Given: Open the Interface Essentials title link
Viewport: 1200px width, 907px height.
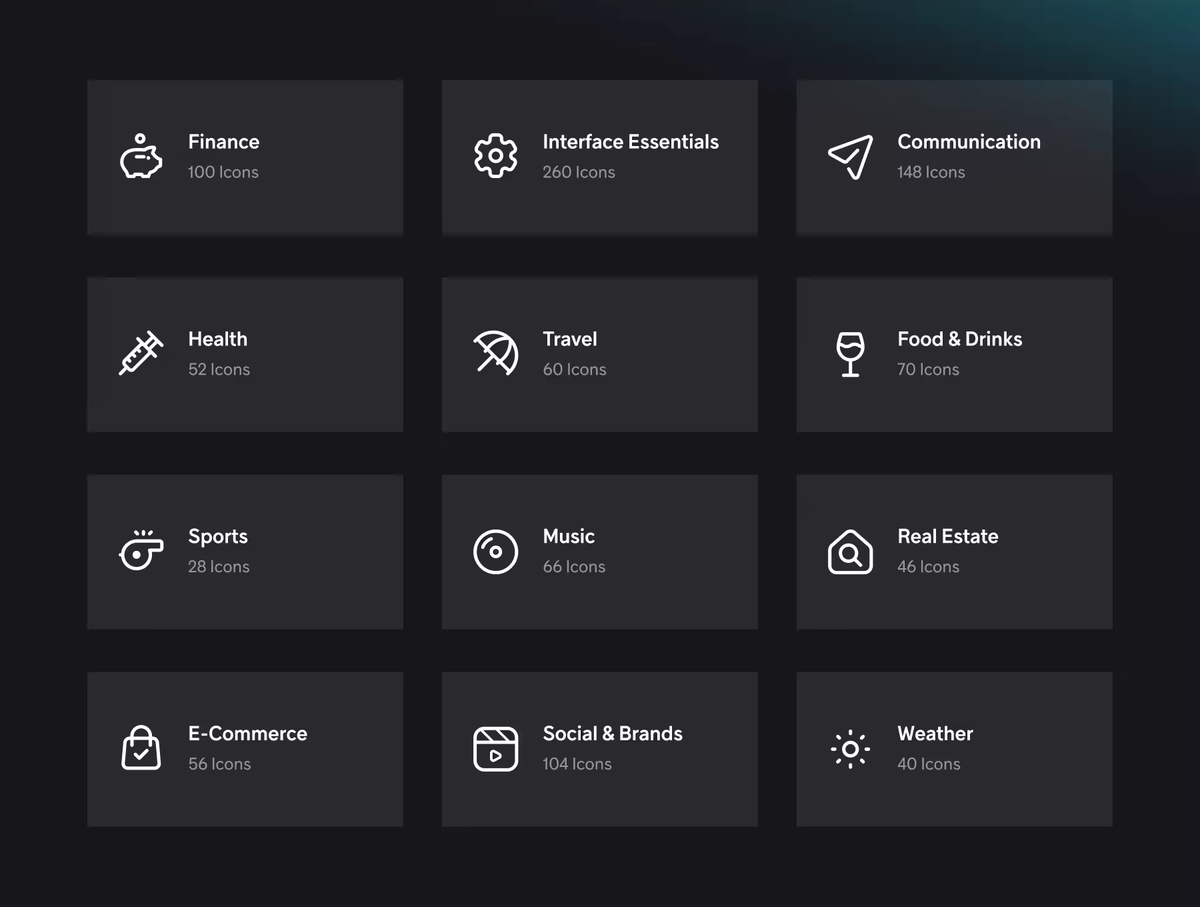Looking at the screenshot, I should click(x=630, y=142).
